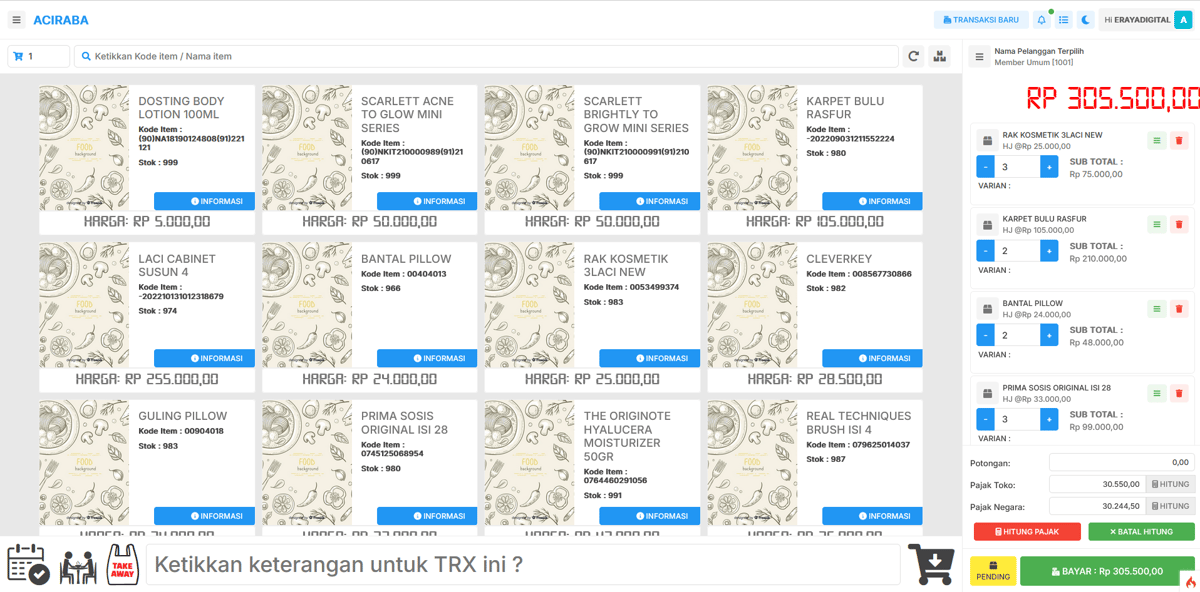Decrease quantity of RAK KOSMETIK 3LACI NEW
This screenshot has width=1200, height=592.
pos(985,167)
